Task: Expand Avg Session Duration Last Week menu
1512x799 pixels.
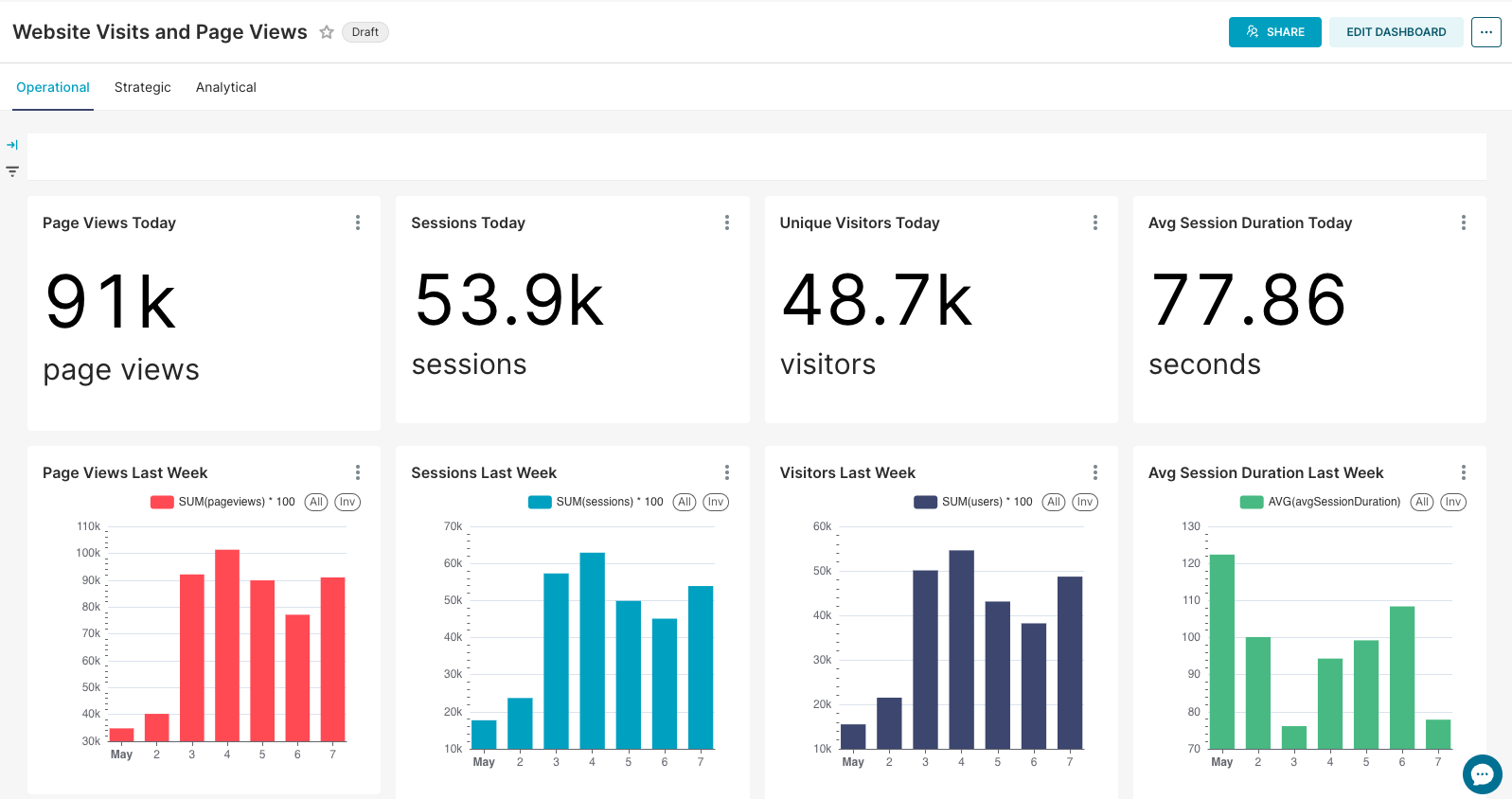Action: coord(1463,472)
